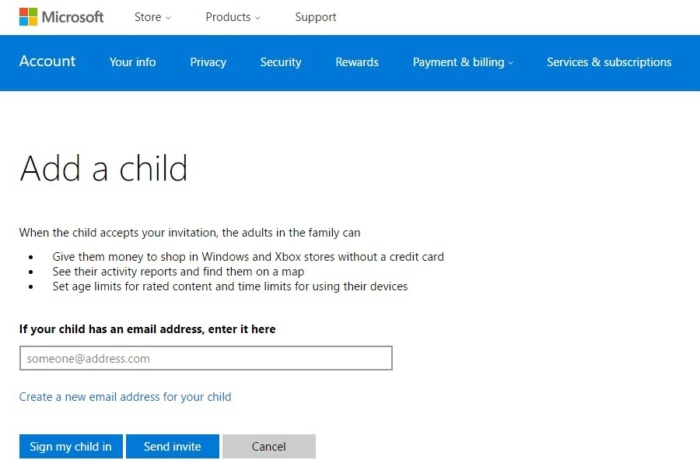Expand the Payment & billing menu
Viewport: 700px width, 467px height.
point(462,62)
